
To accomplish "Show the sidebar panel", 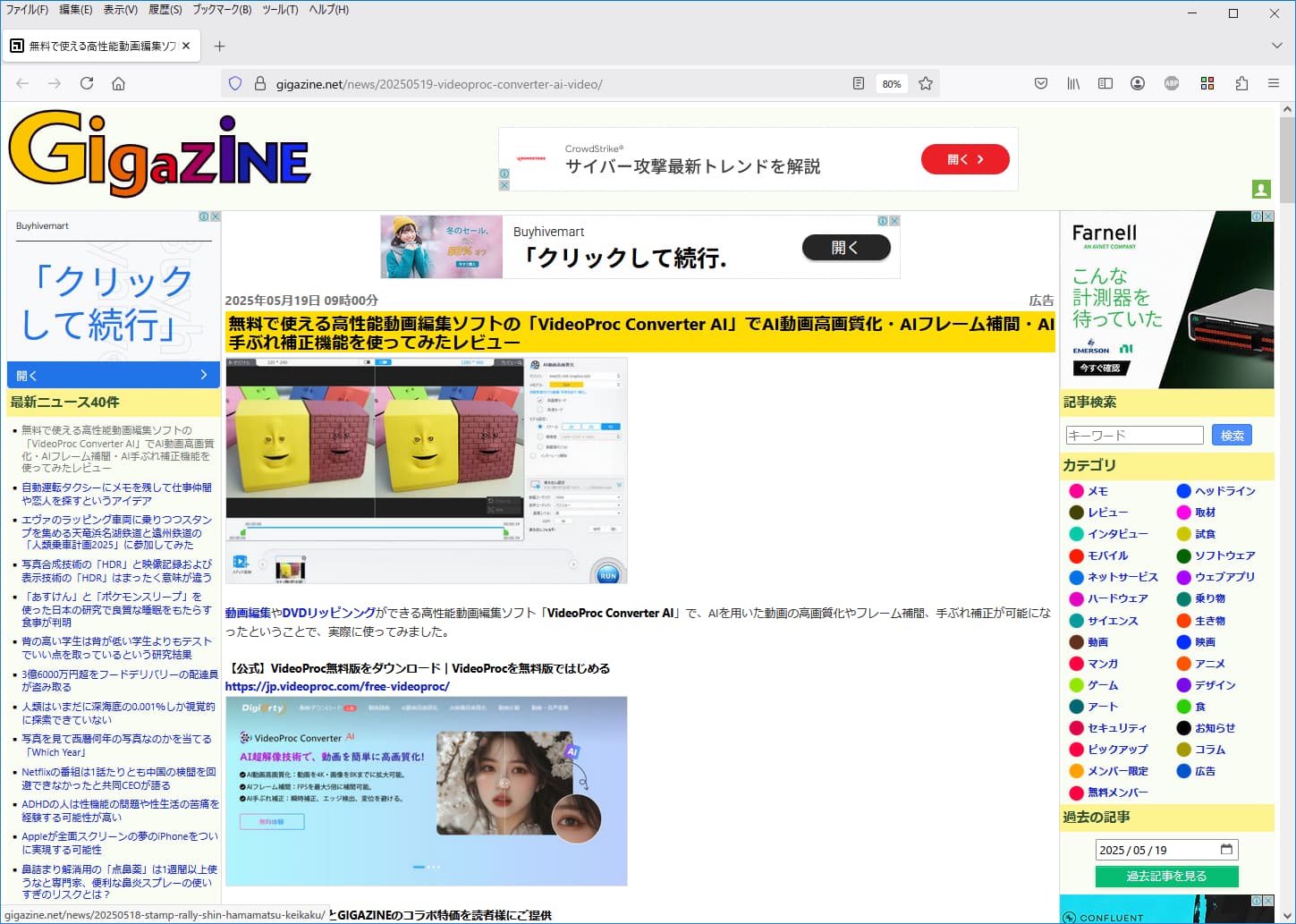I will [1105, 83].
